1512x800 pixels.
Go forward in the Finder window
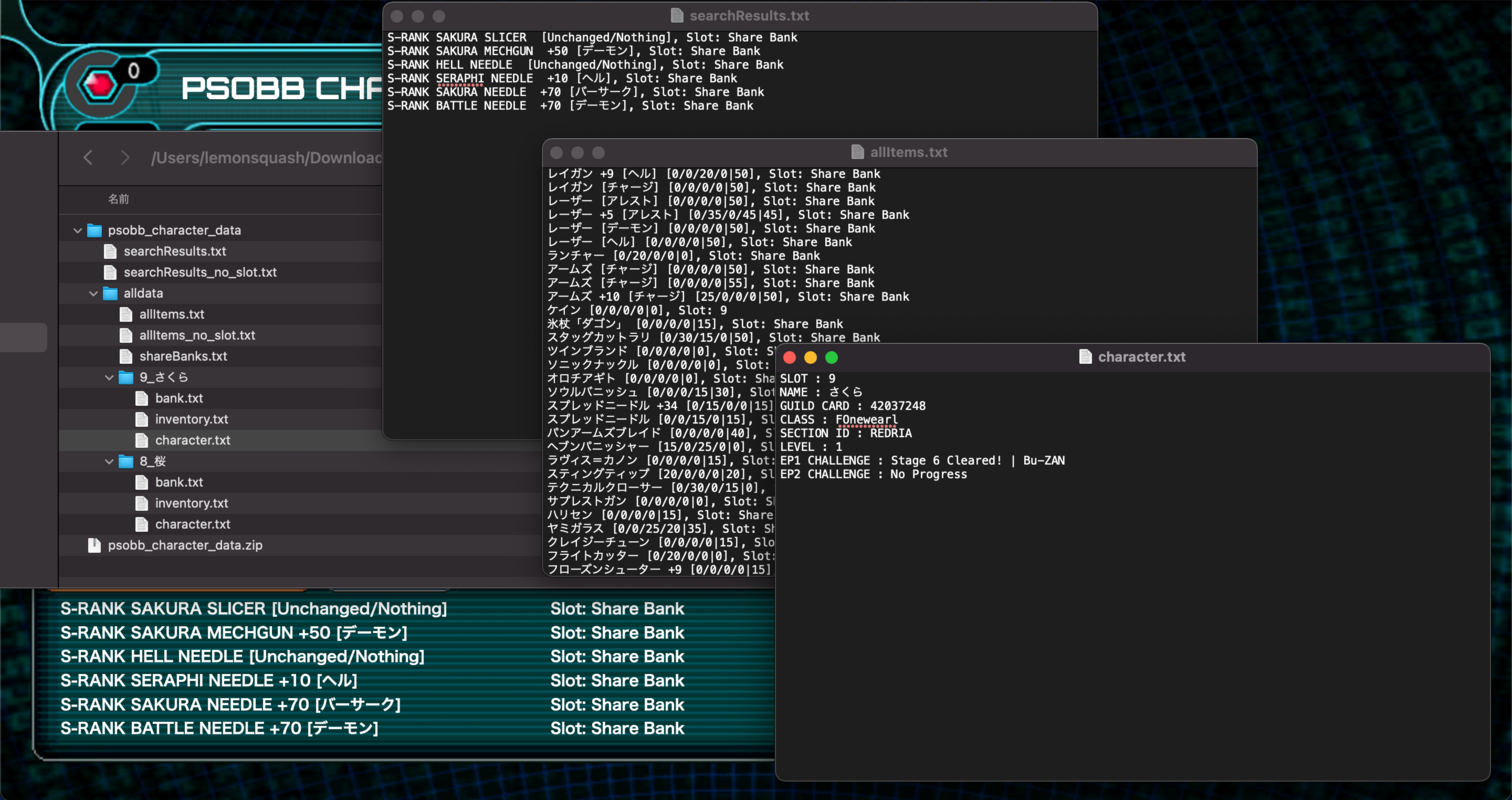click(x=124, y=158)
